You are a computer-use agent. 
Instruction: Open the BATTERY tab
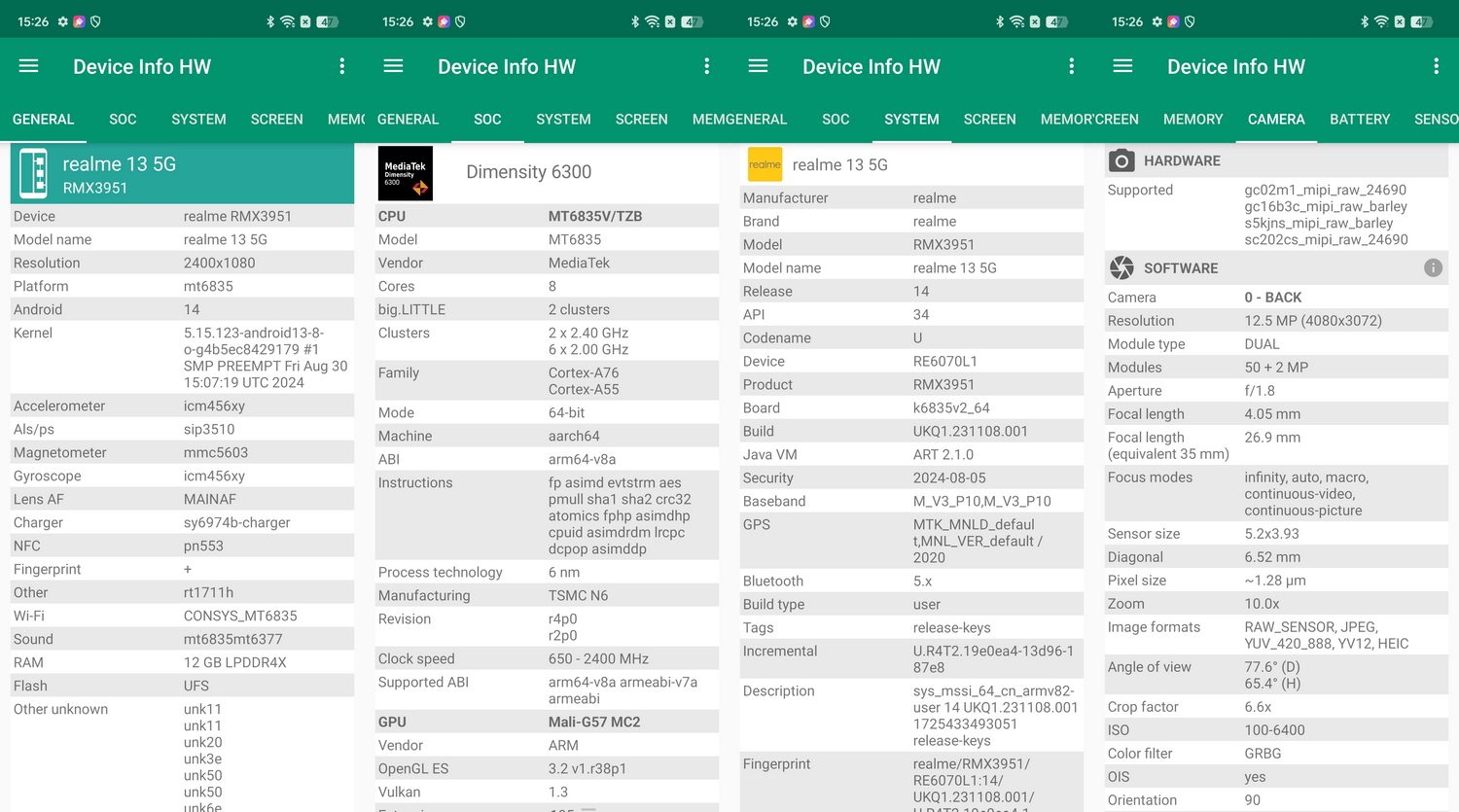click(x=1360, y=119)
